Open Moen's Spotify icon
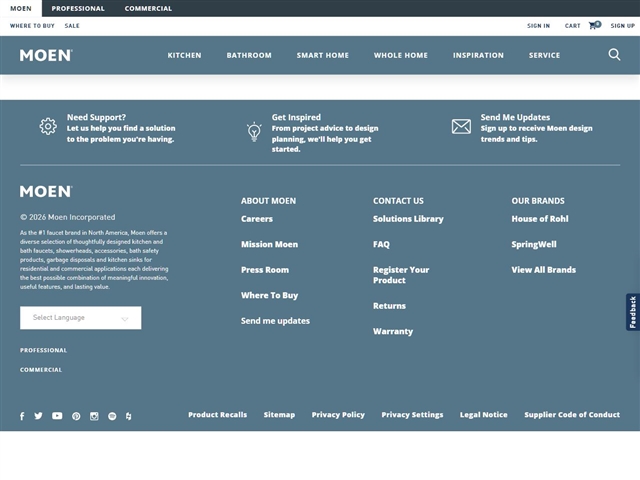The image size is (640, 480). coord(112,416)
